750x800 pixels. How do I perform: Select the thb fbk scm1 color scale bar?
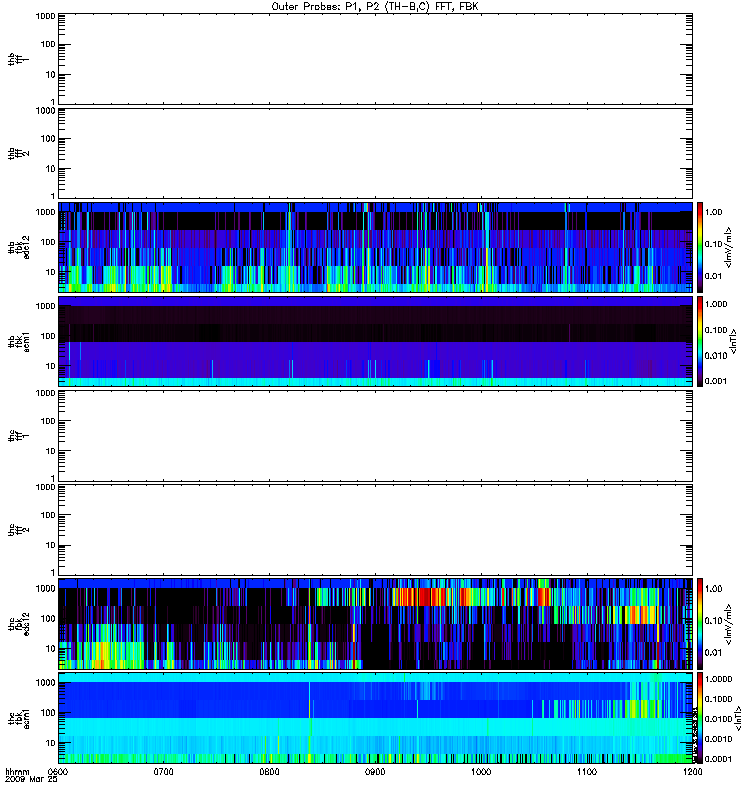(x=700, y=341)
